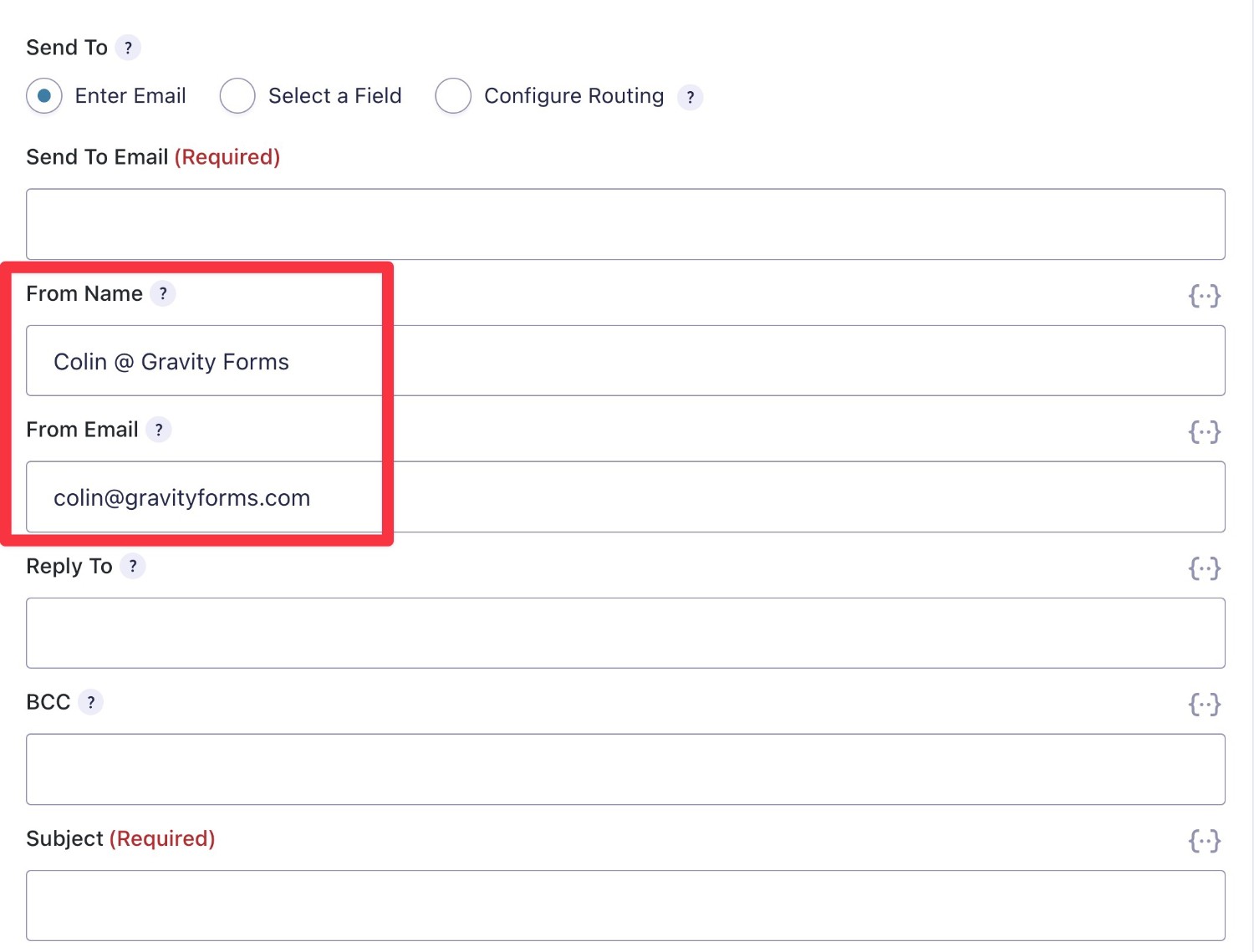This screenshot has height=952, width=1254.
Task: Select the Enter Email radio button
Action: tap(44, 96)
